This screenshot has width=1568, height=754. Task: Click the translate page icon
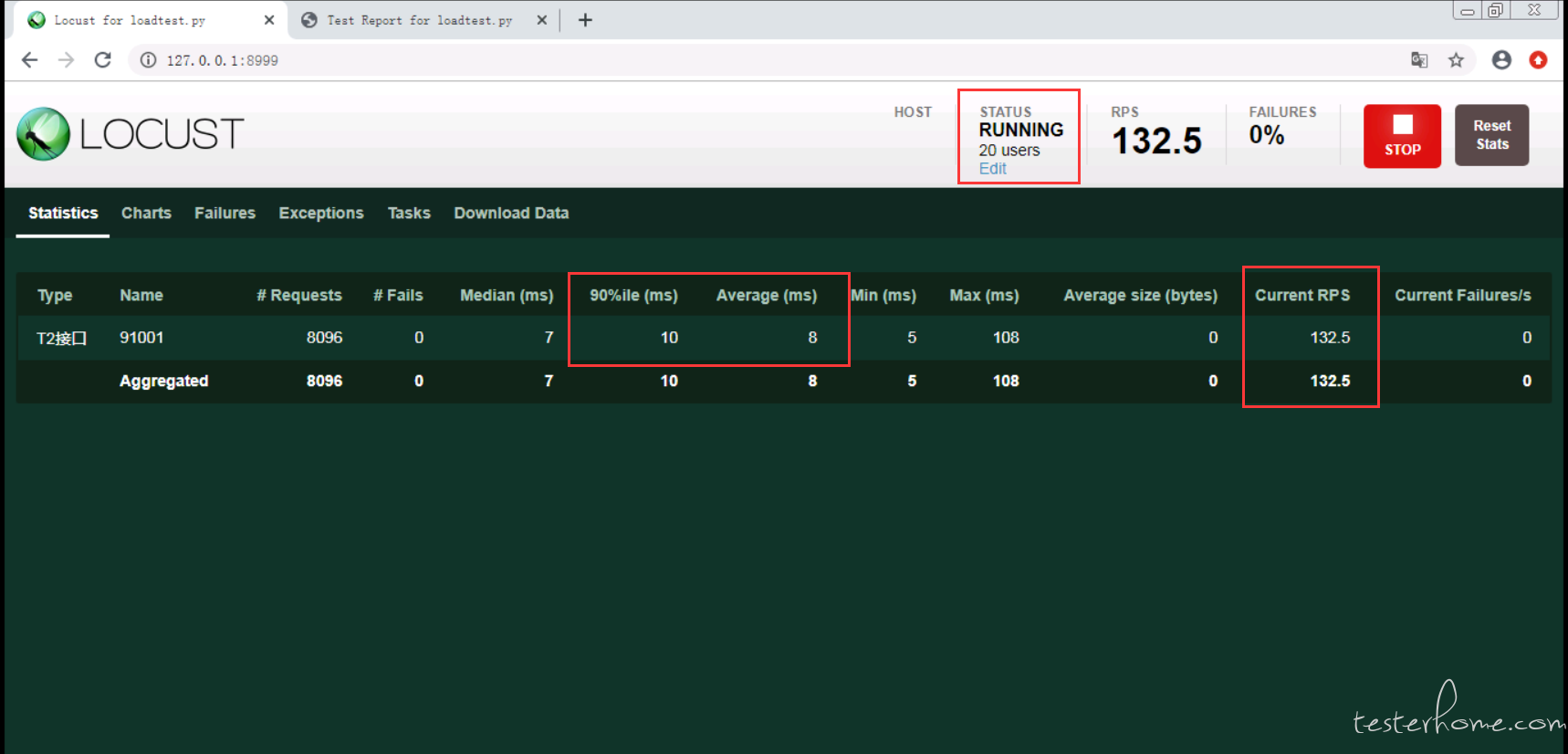[1419, 60]
